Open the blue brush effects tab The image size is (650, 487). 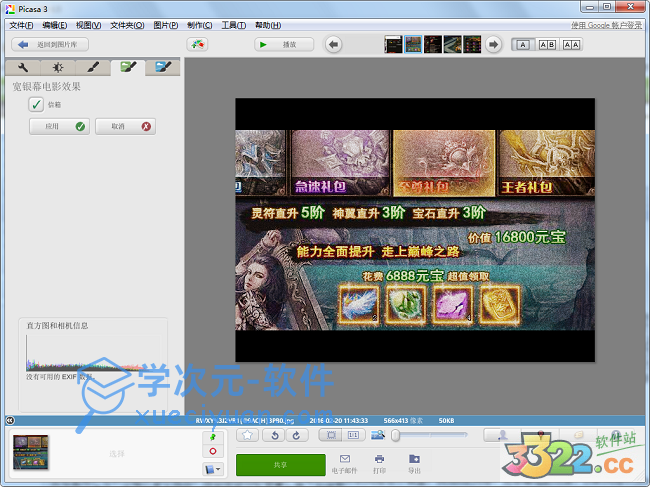point(162,68)
